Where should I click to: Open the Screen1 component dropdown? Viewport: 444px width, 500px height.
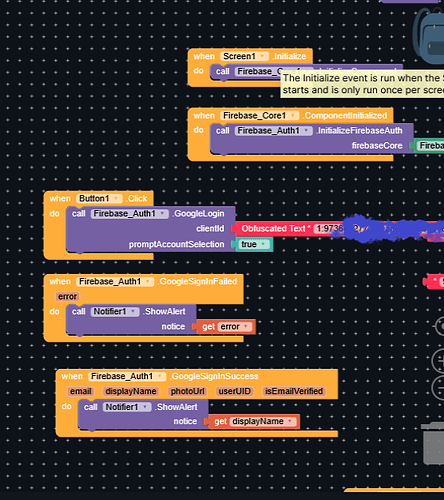(263, 56)
